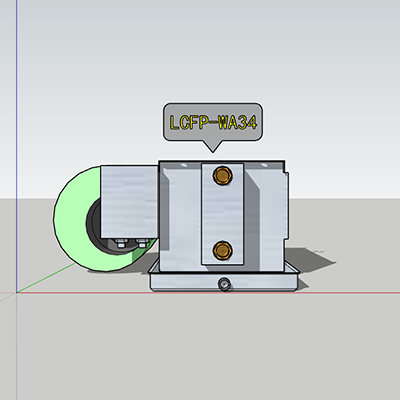Select the left hex nut under bracket
Viewport: 400px width, 400px height.
120,243
